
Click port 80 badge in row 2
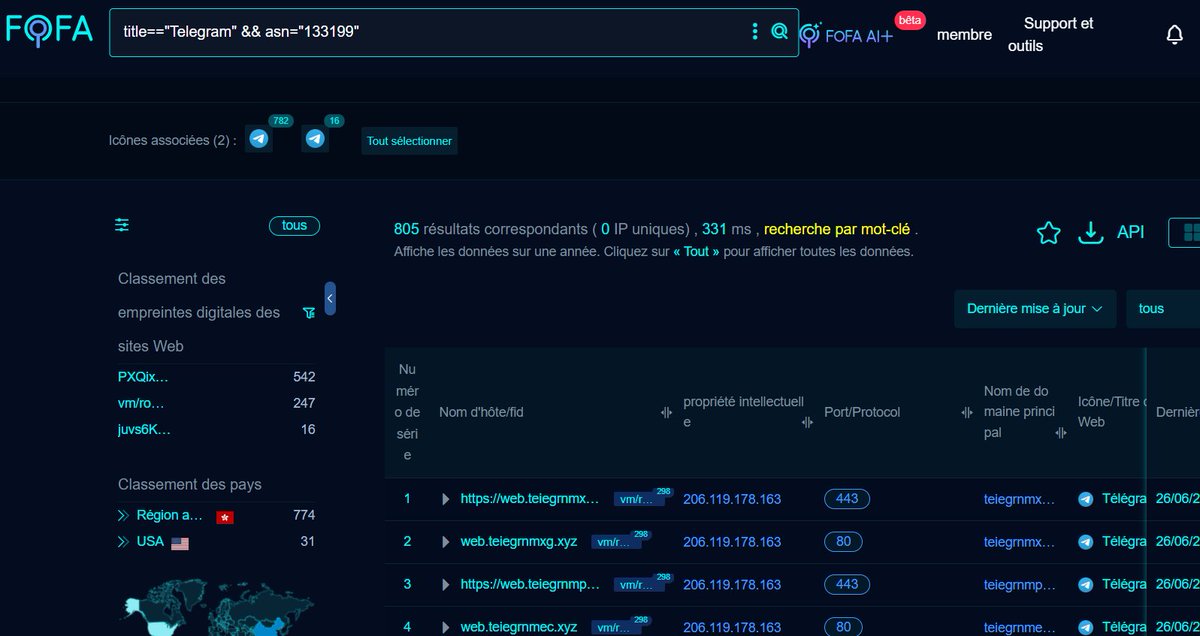843,542
